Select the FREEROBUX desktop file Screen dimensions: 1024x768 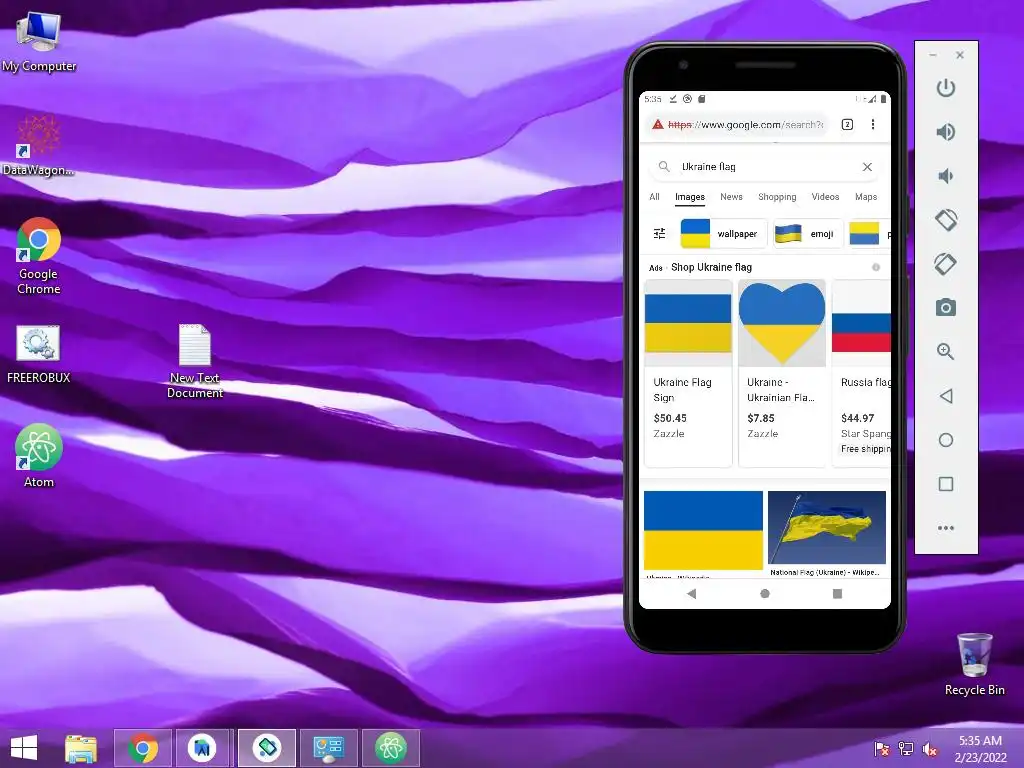[x=39, y=354]
